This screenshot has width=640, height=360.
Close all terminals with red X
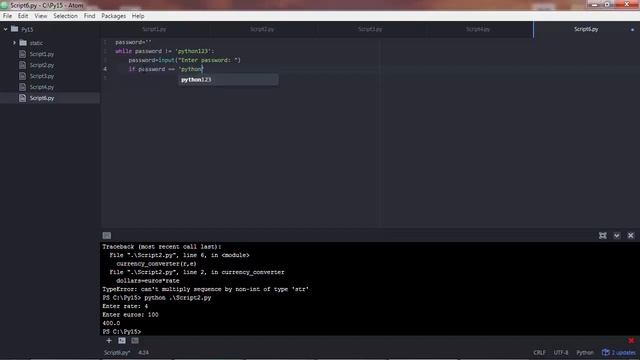click(631, 340)
